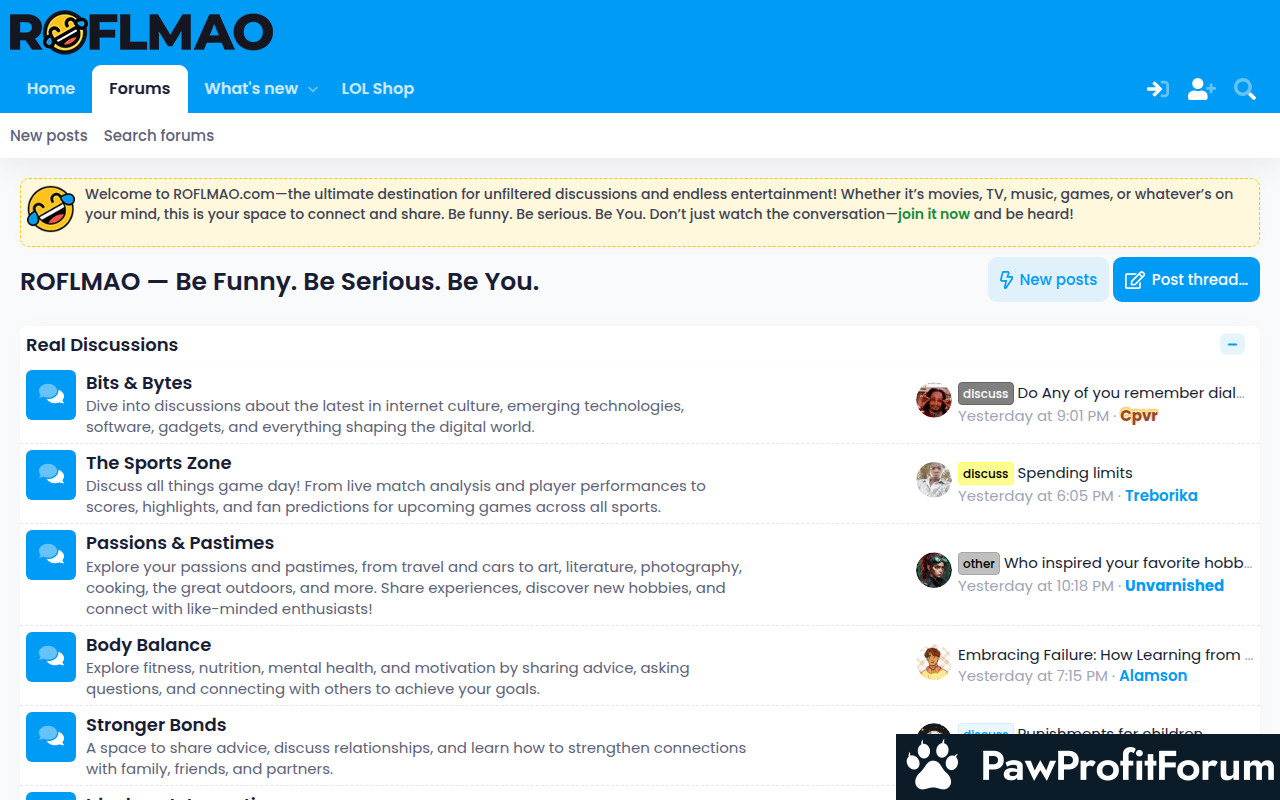The width and height of the screenshot is (1280, 800).
Task: Select the Forums tab
Action: [x=140, y=88]
